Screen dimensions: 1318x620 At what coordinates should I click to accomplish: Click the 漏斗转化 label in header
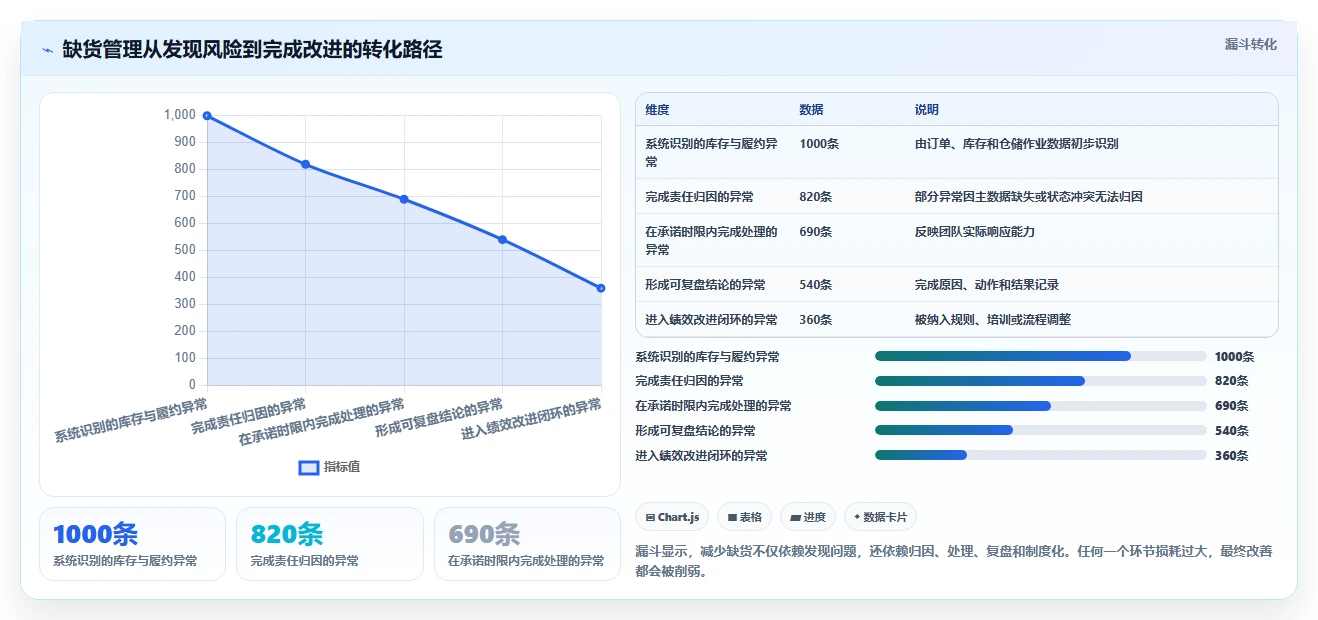point(1250,45)
